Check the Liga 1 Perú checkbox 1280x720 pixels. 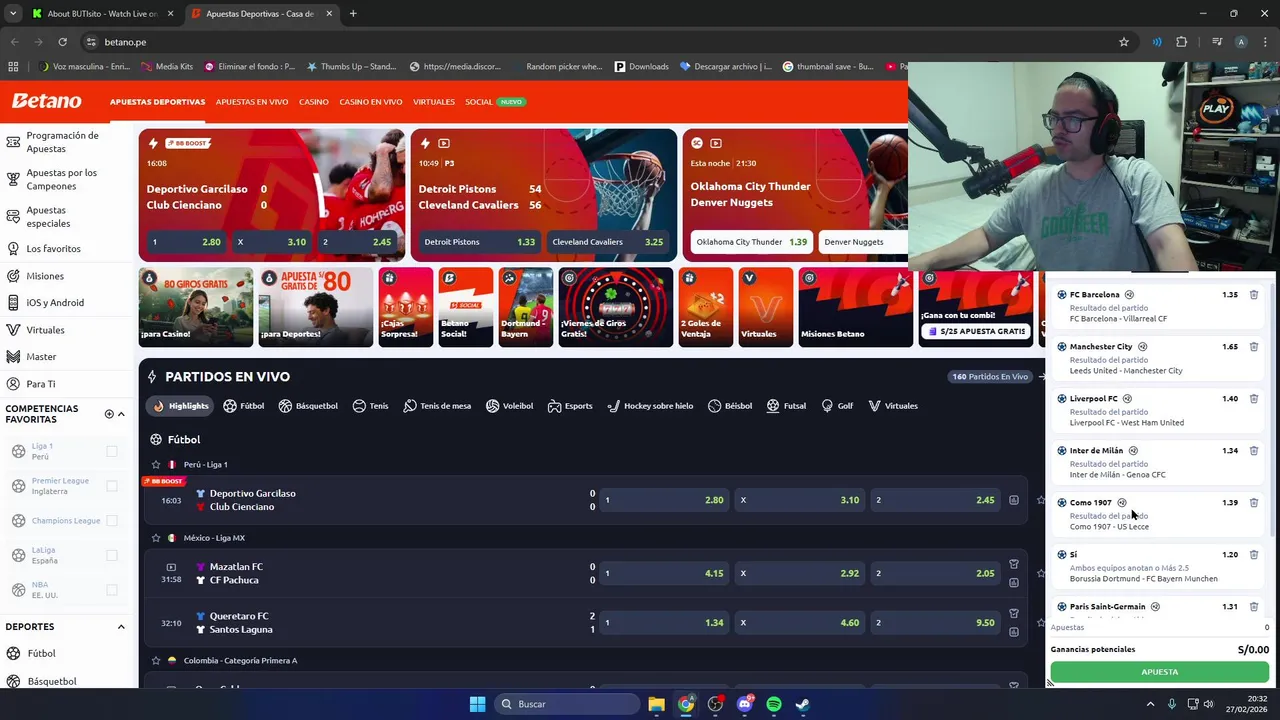pyautogui.click(x=112, y=451)
